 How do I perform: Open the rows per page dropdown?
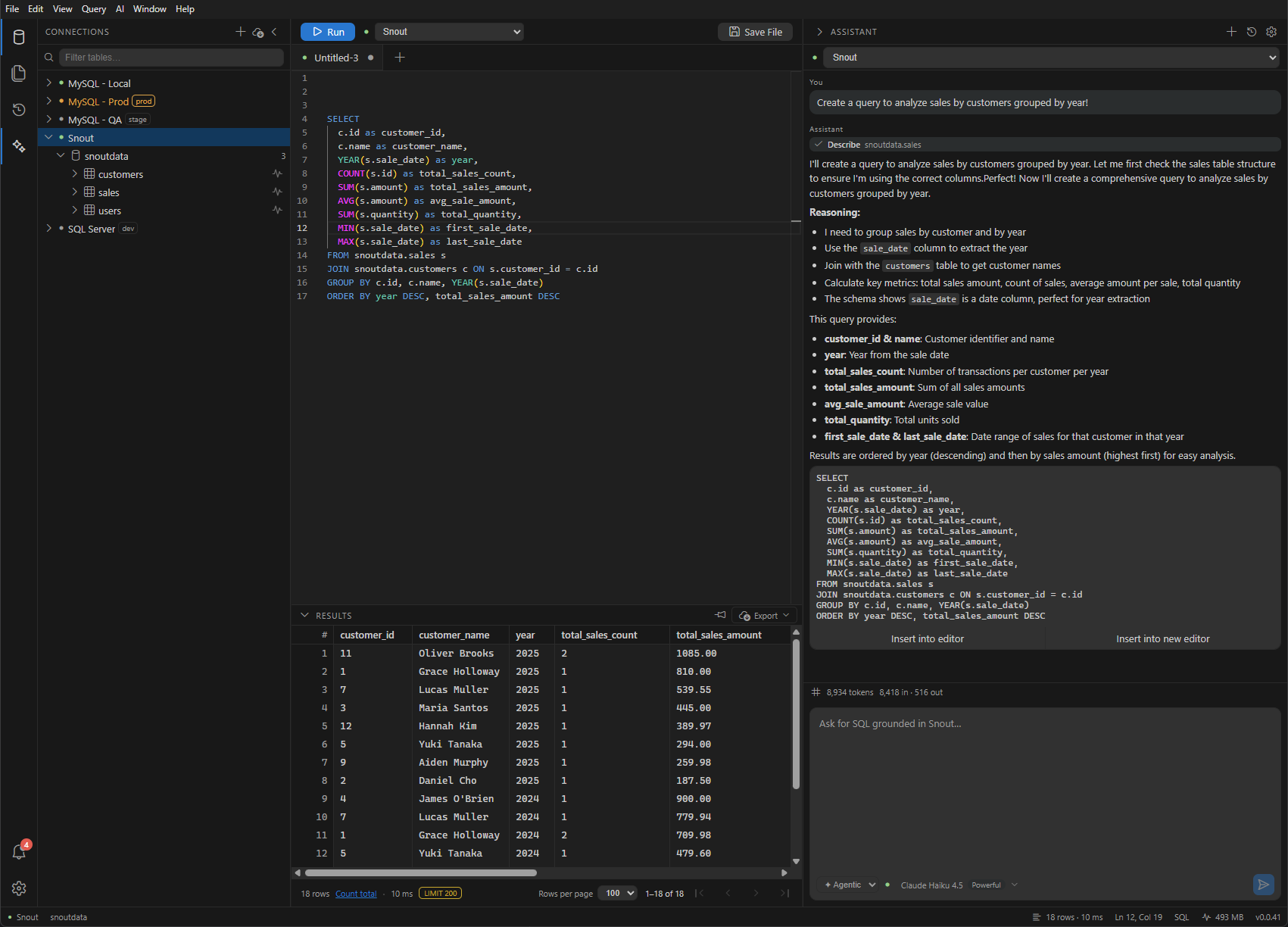coord(618,893)
